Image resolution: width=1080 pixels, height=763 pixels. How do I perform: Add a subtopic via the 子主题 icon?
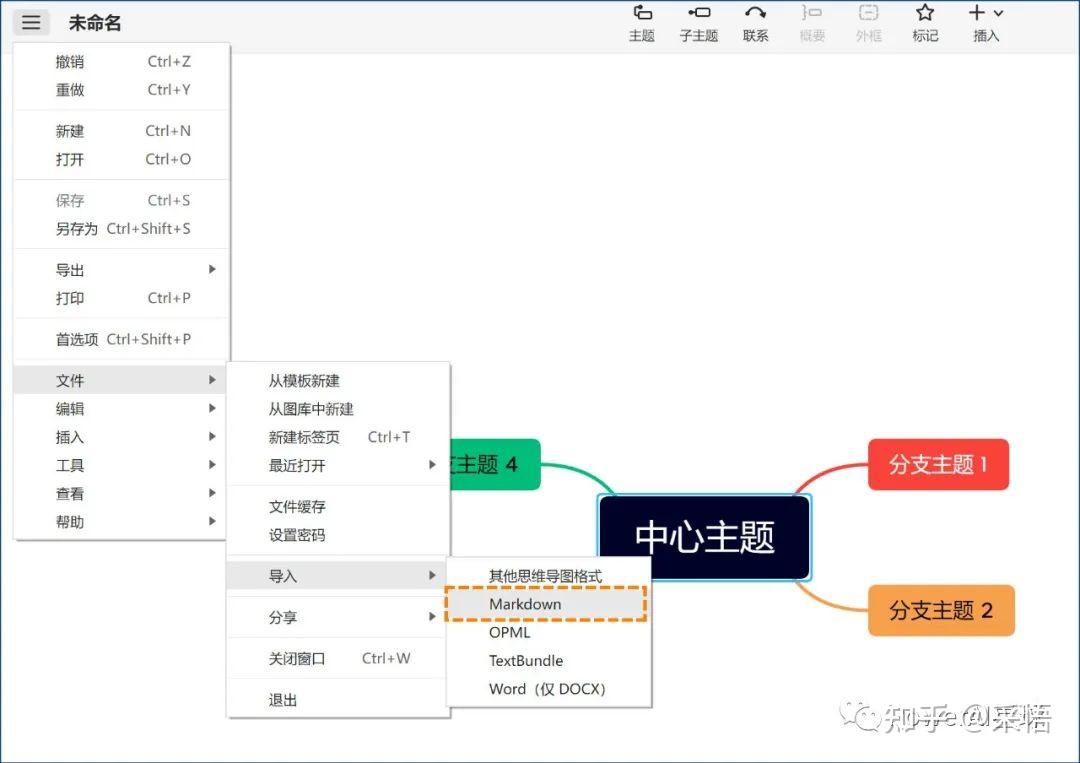pos(698,22)
